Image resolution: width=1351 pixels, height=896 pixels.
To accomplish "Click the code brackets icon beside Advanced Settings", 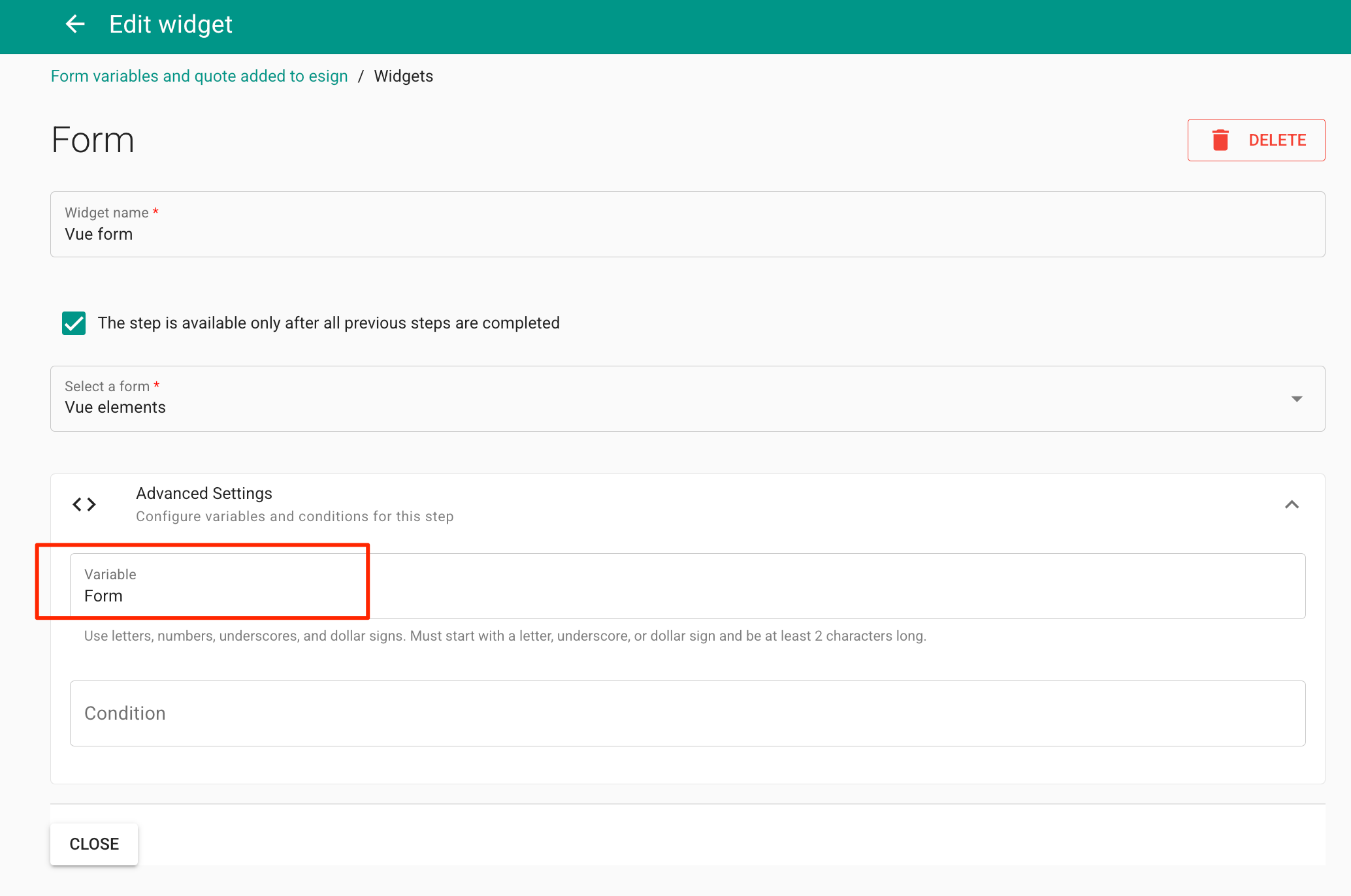I will click(84, 504).
